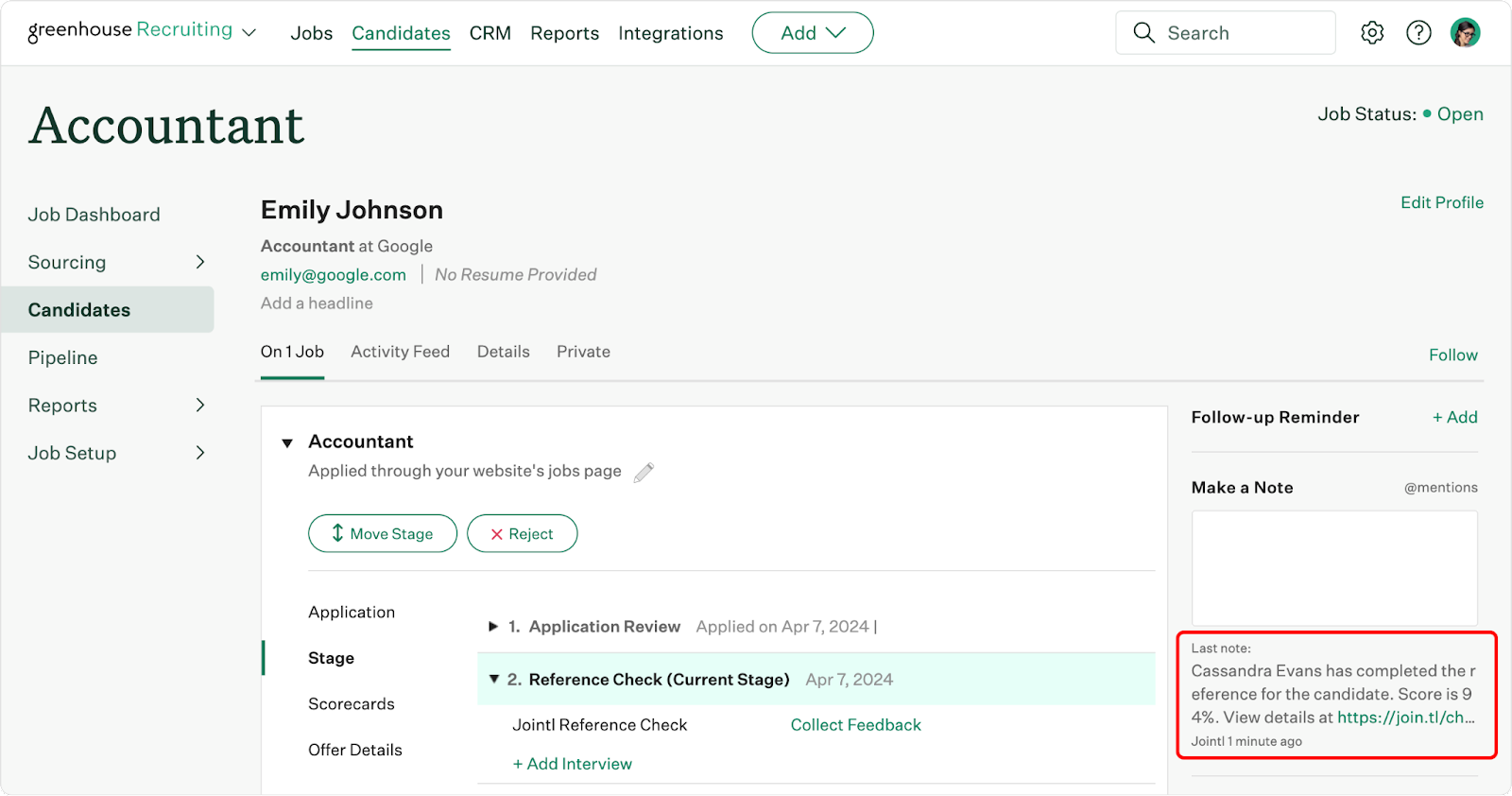Image resolution: width=1512 pixels, height=796 pixels.
Task: Click Add a headline text
Action: click(x=317, y=303)
